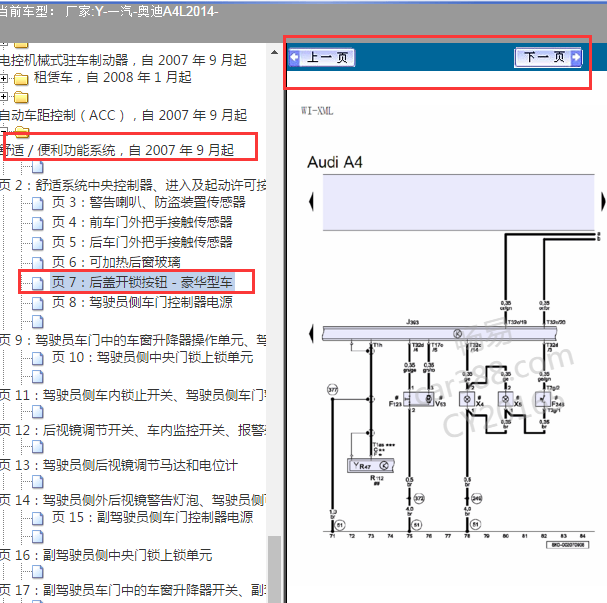This screenshot has height=603, width=607.
Task: Click document icon beside 页 3
Action: (x=38, y=203)
